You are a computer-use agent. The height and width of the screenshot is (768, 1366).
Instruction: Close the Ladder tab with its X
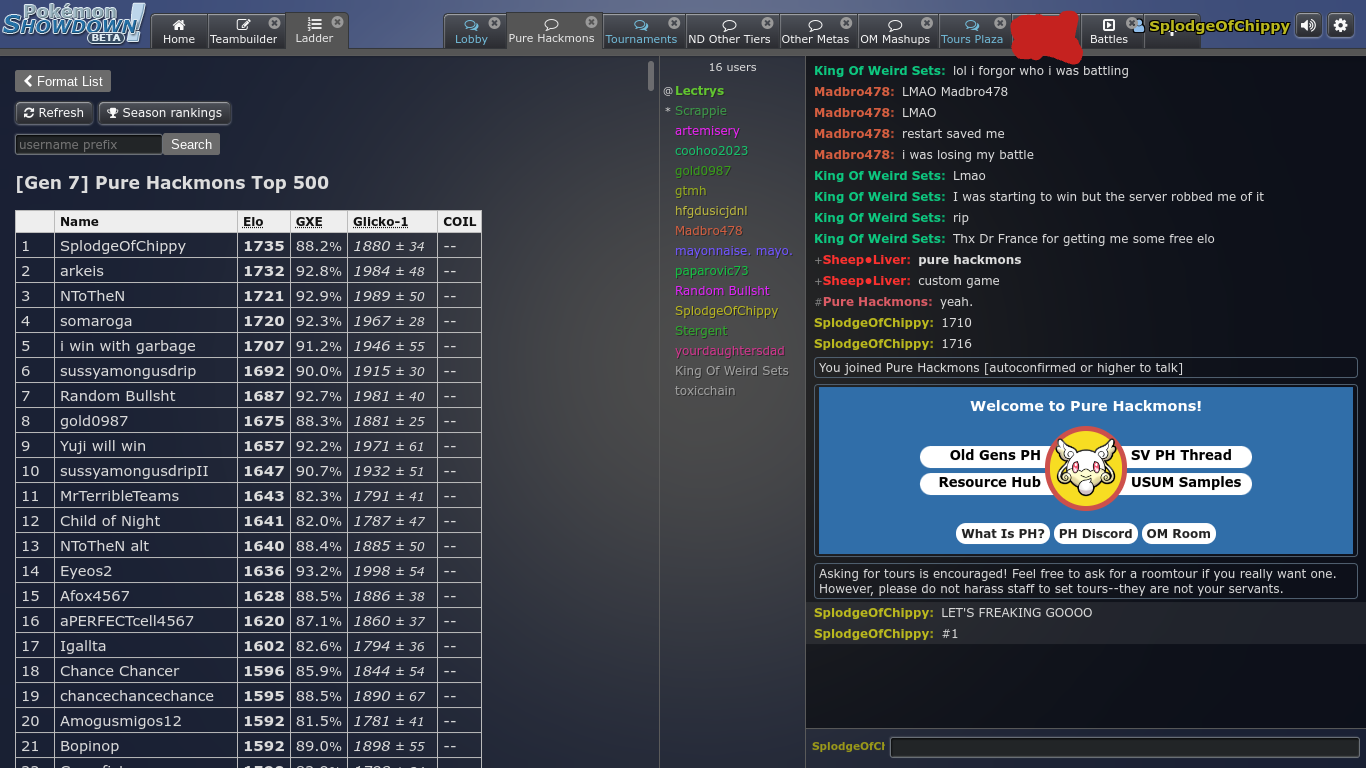337,21
